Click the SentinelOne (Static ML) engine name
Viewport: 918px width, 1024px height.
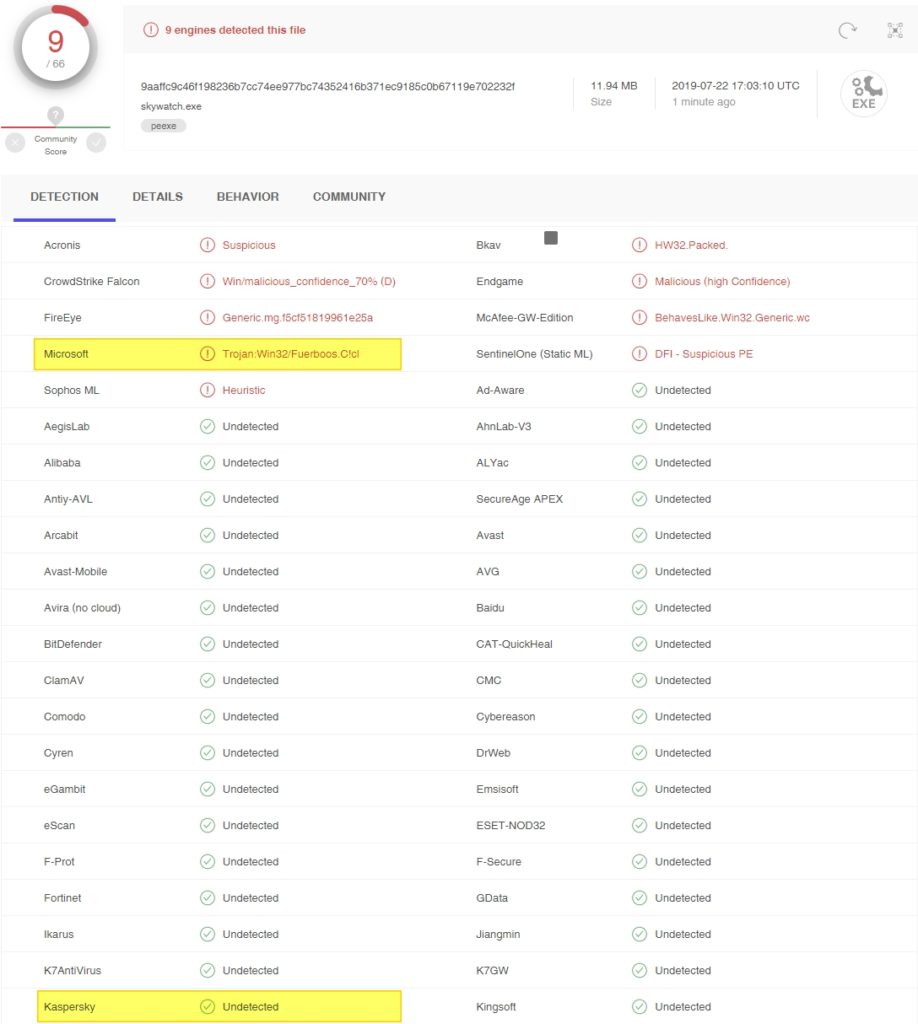coord(534,354)
